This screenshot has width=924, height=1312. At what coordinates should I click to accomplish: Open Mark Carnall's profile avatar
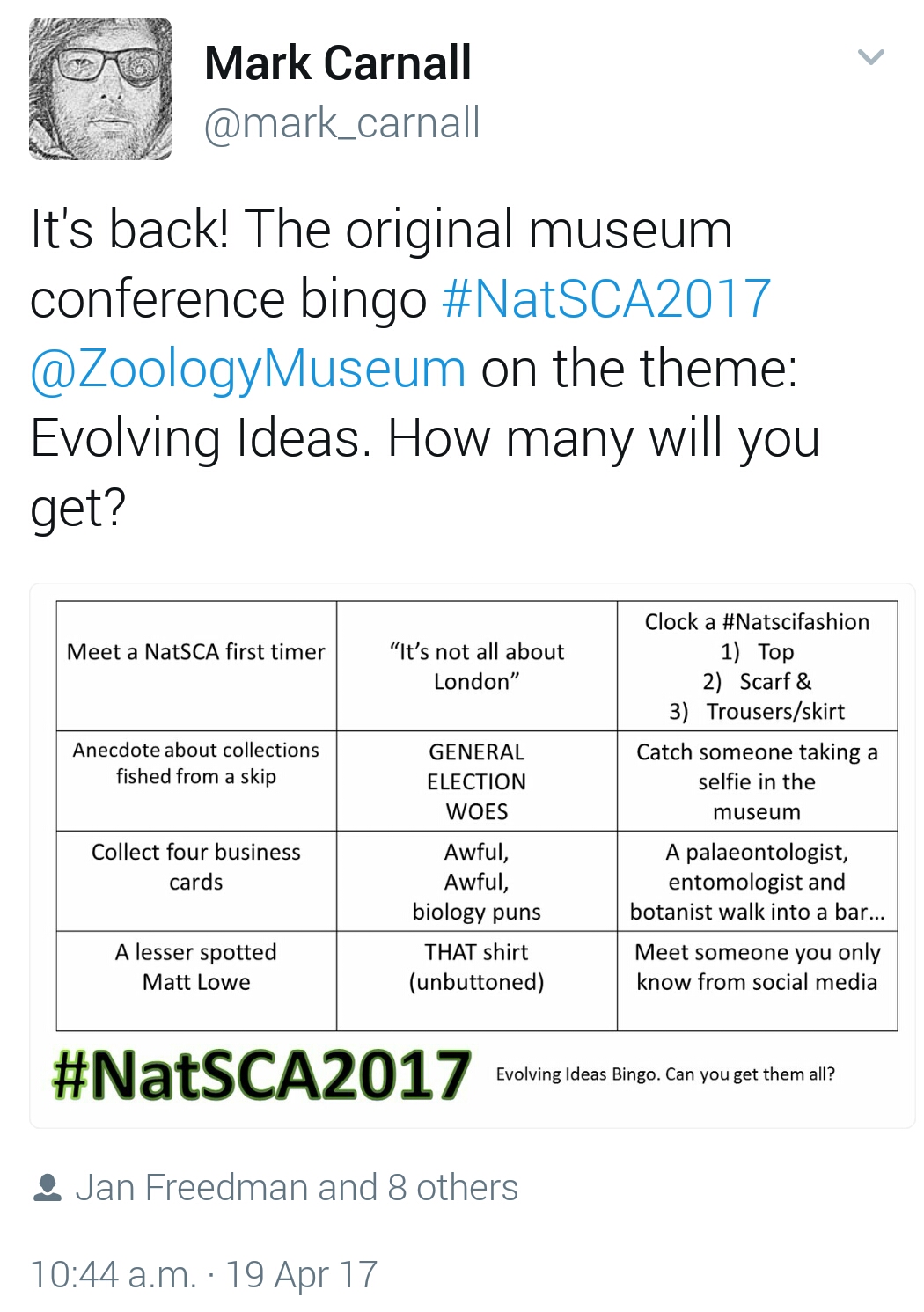[x=100, y=89]
